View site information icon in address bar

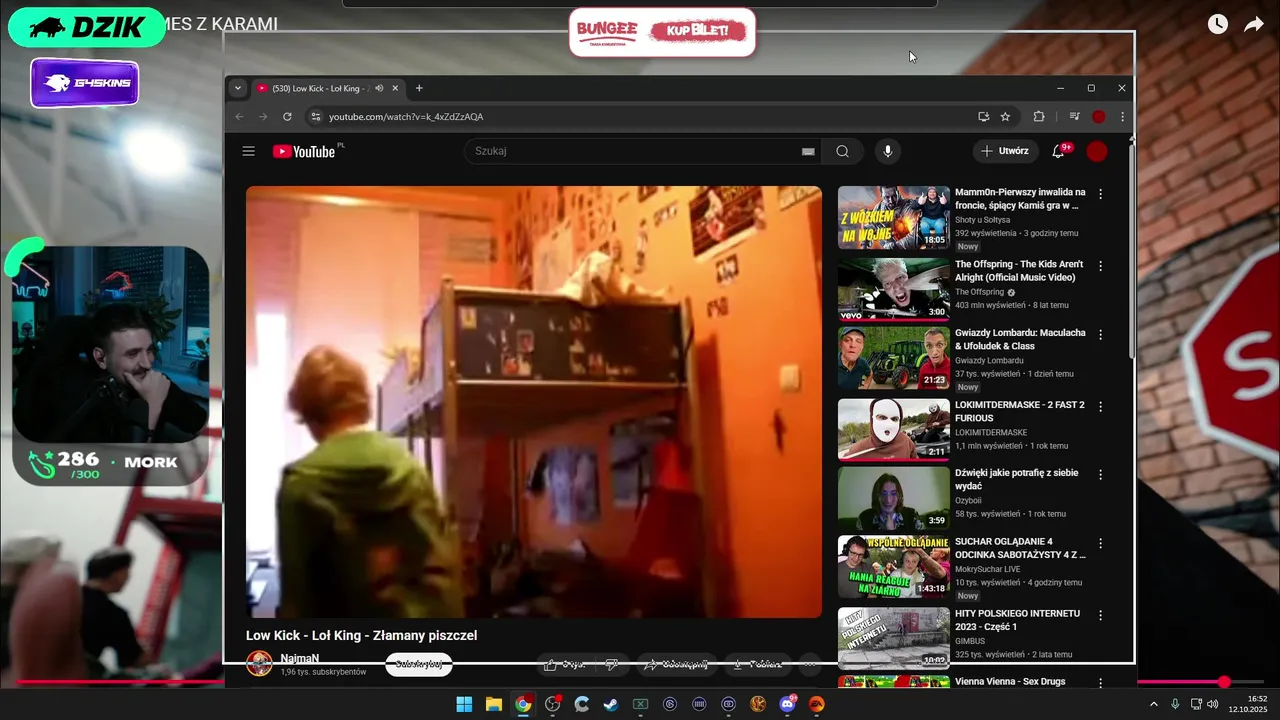316,117
